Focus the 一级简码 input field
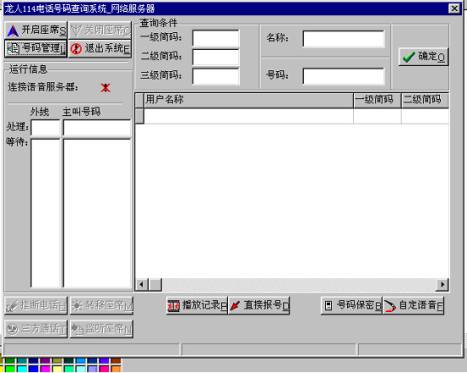467x373 pixels. point(216,38)
